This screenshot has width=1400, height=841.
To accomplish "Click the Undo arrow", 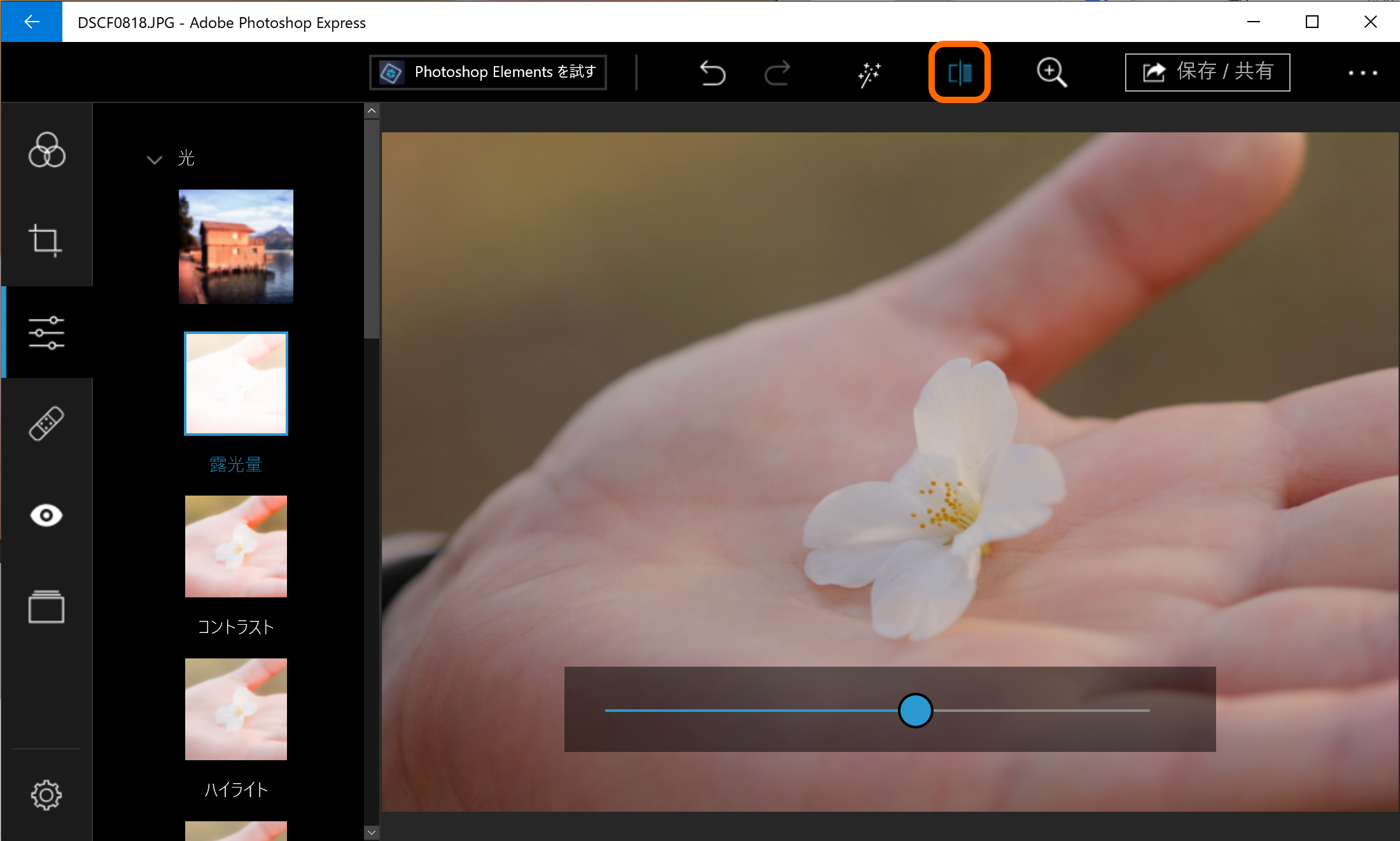I will pyautogui.click(x=712, y=73).
